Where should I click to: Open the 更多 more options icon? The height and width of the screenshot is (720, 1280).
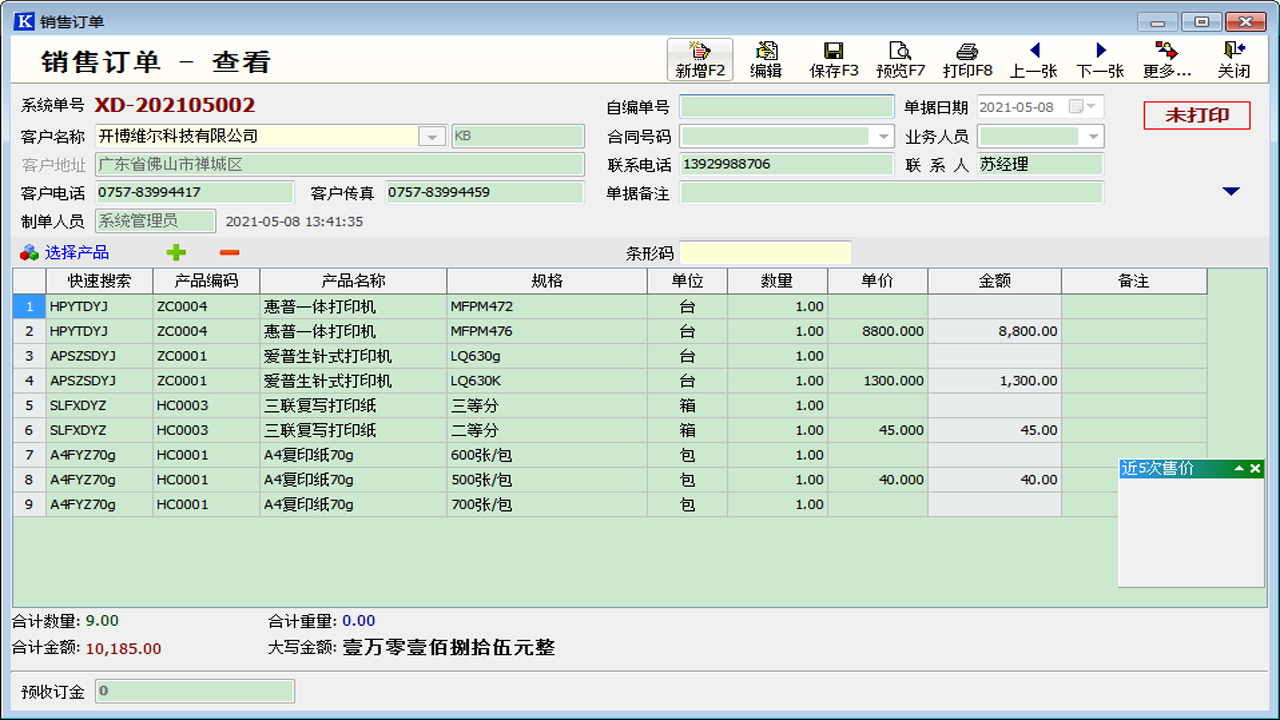(1167, 59)
